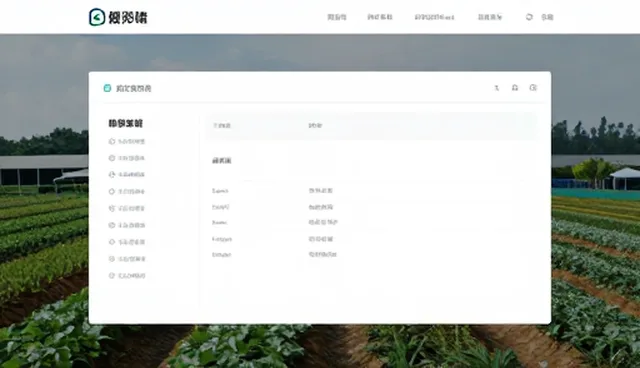Open the bell notification icon in panel header
The width and height of the screenshot is (640, 368).
coord(515,88)
